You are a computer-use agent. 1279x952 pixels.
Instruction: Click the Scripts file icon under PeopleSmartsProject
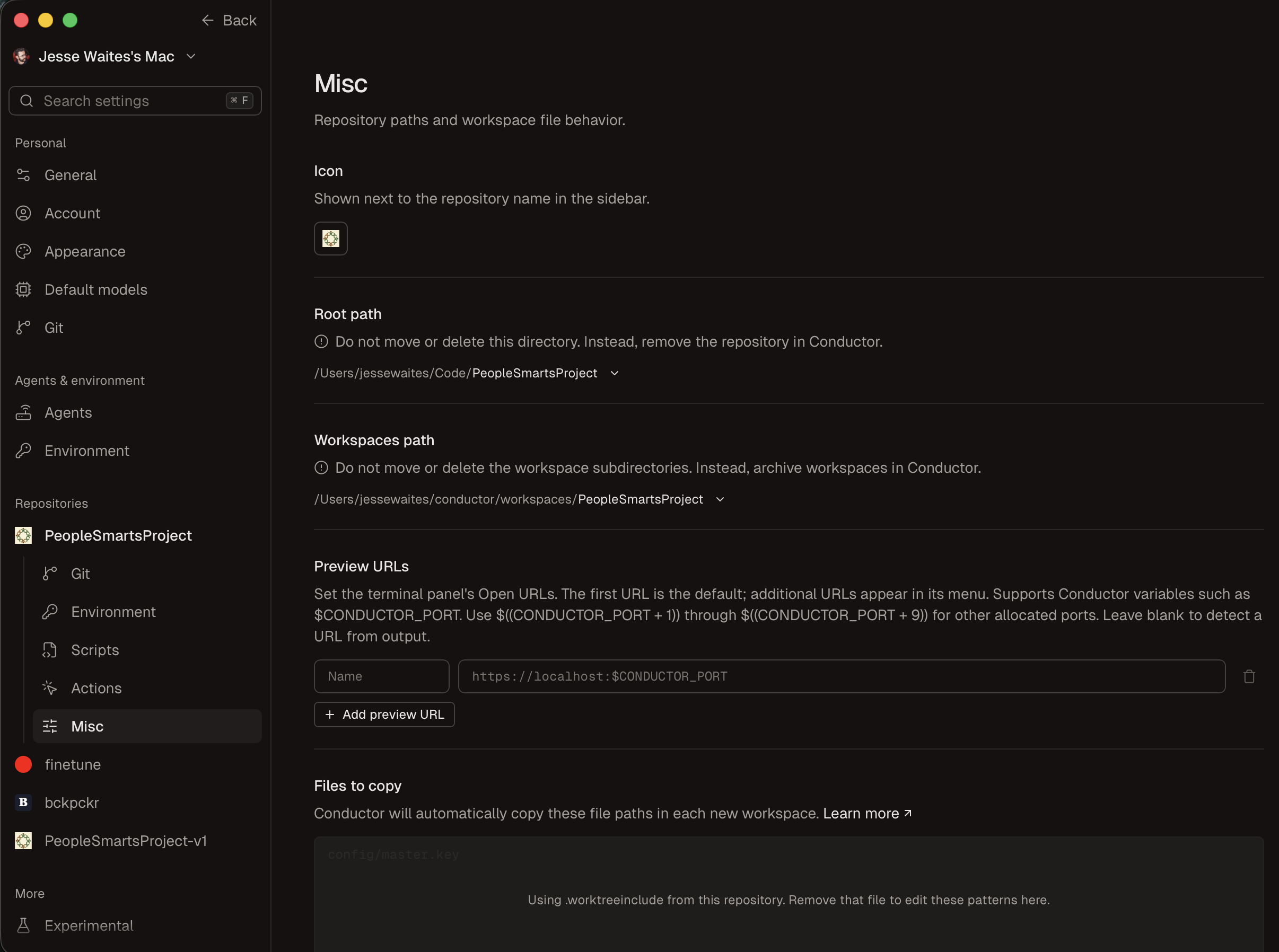click(x=49, y=650)
